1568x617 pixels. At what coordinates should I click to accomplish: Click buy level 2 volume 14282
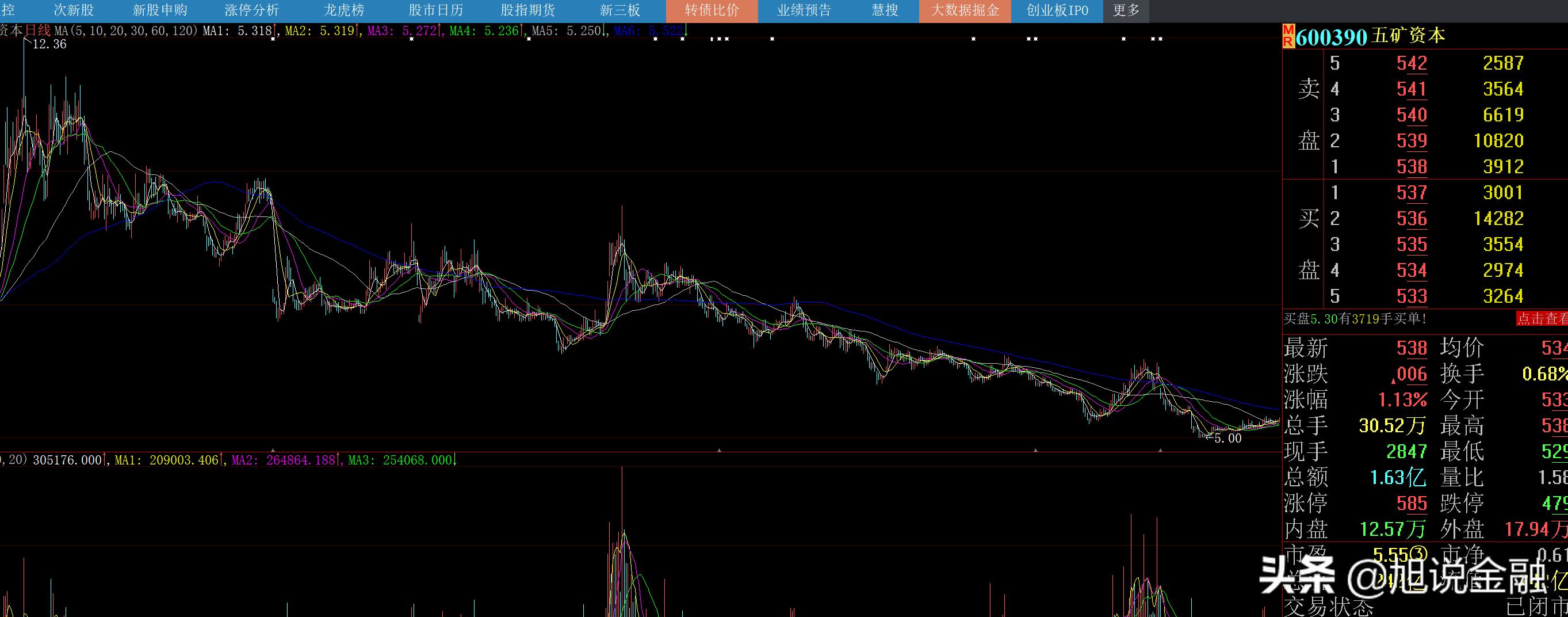pyautogui.click(x=1498, y=219)
